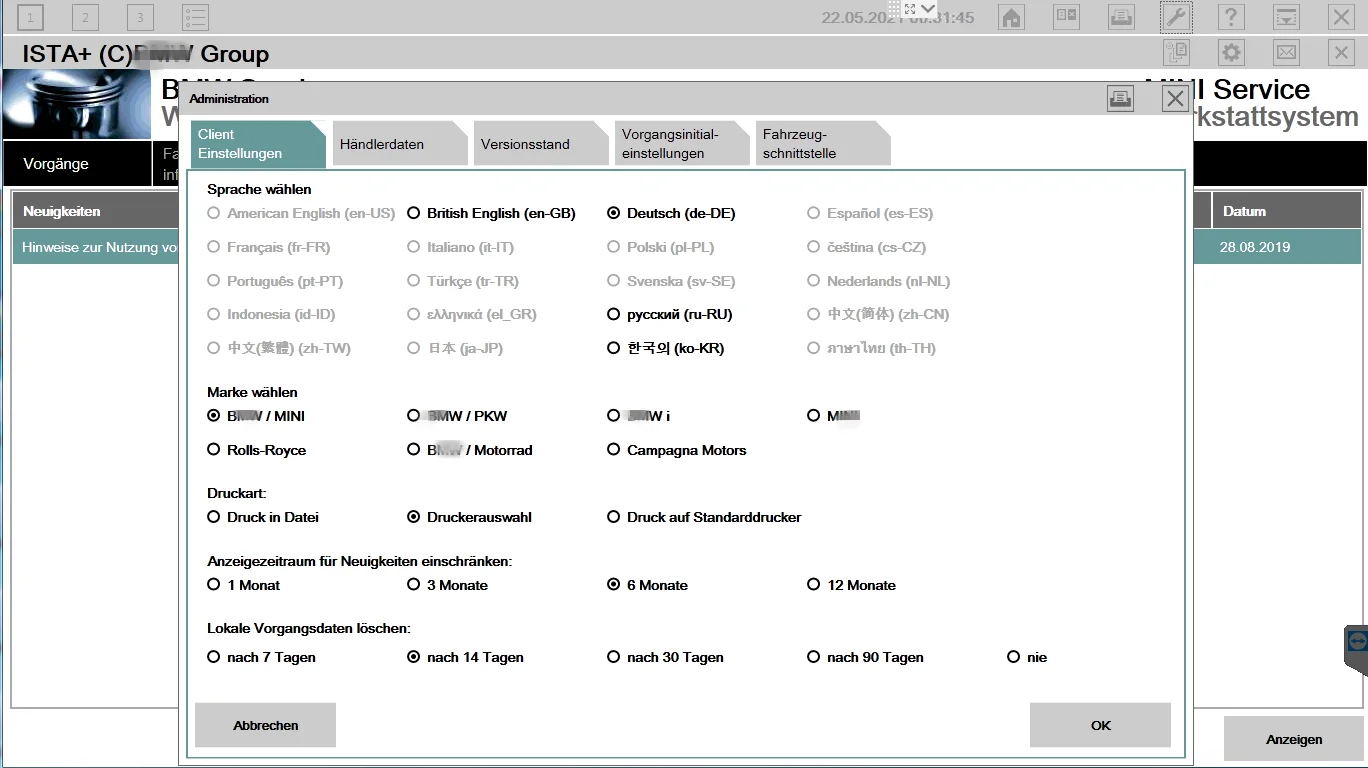Open the Vorgangsinitial-einstellungen tab
This screenshot has width=1368, height=768.
(x=681, y=144)
